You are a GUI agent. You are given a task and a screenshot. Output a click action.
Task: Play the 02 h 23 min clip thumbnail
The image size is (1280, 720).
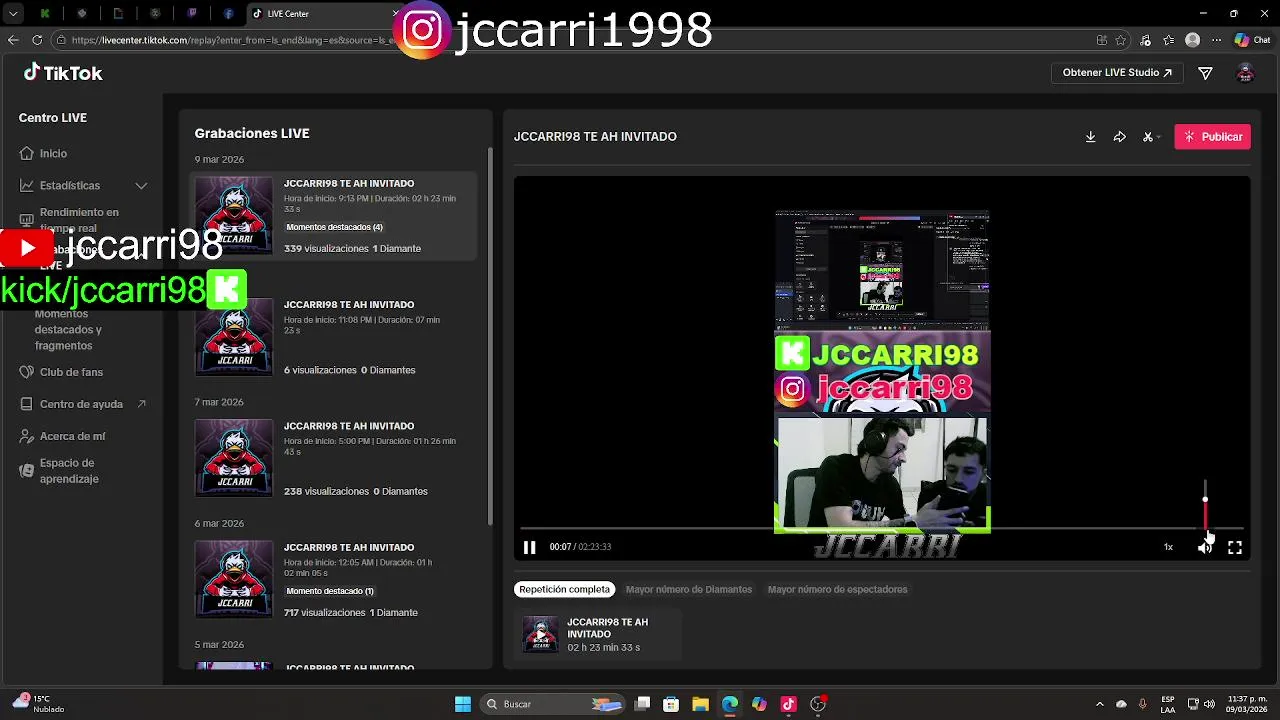click(541, 634)
